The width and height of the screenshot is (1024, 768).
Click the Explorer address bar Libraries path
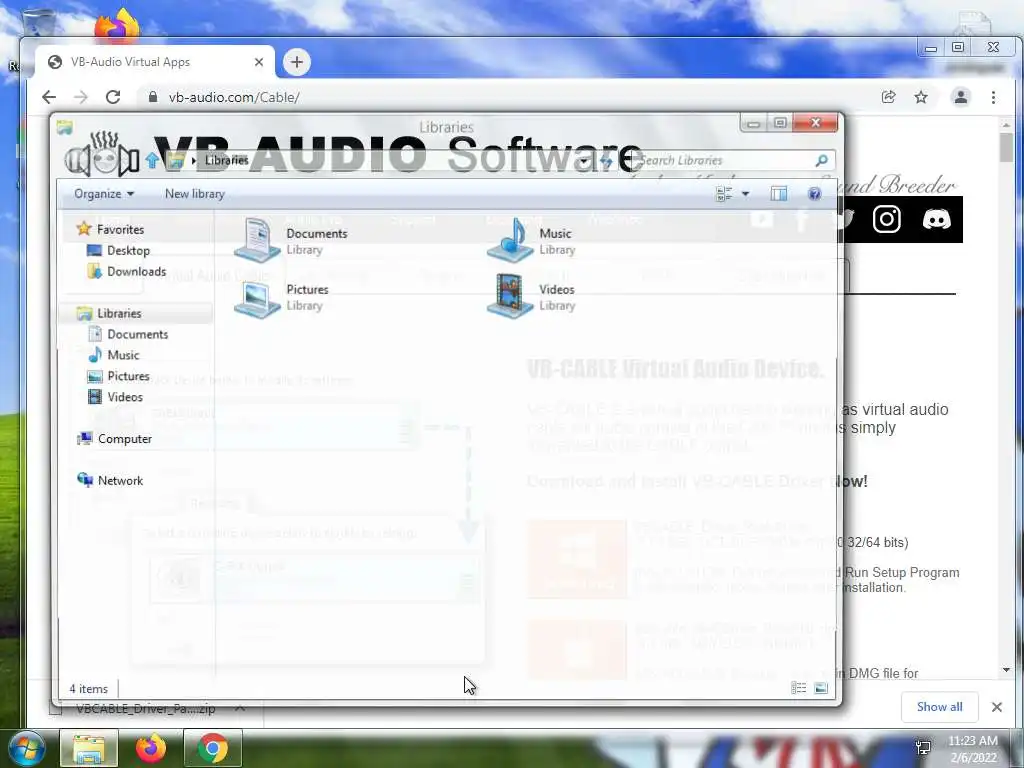(x=226, y=160)
